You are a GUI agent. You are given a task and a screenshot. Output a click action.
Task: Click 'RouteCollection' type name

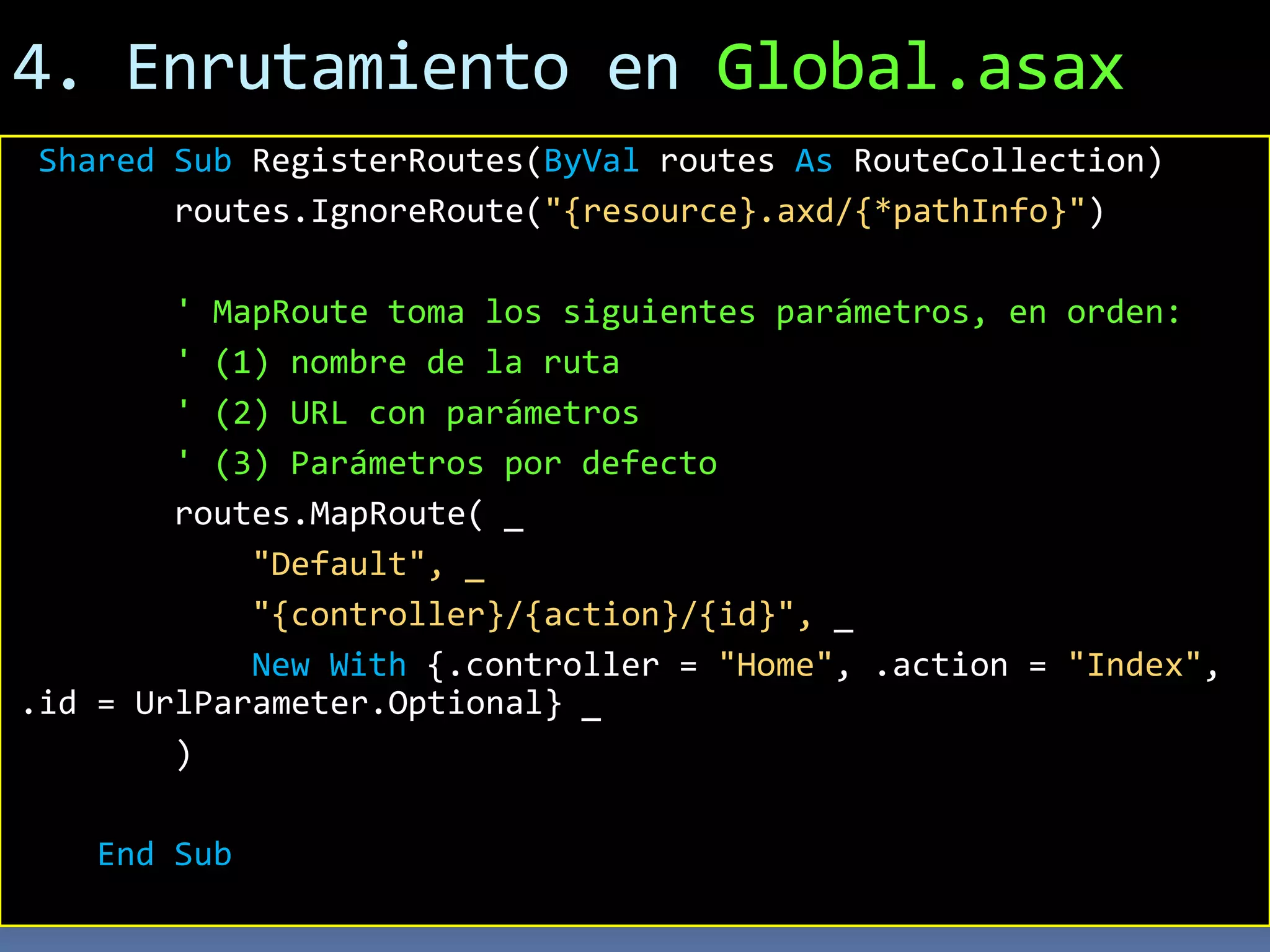(x=999, y=161)
